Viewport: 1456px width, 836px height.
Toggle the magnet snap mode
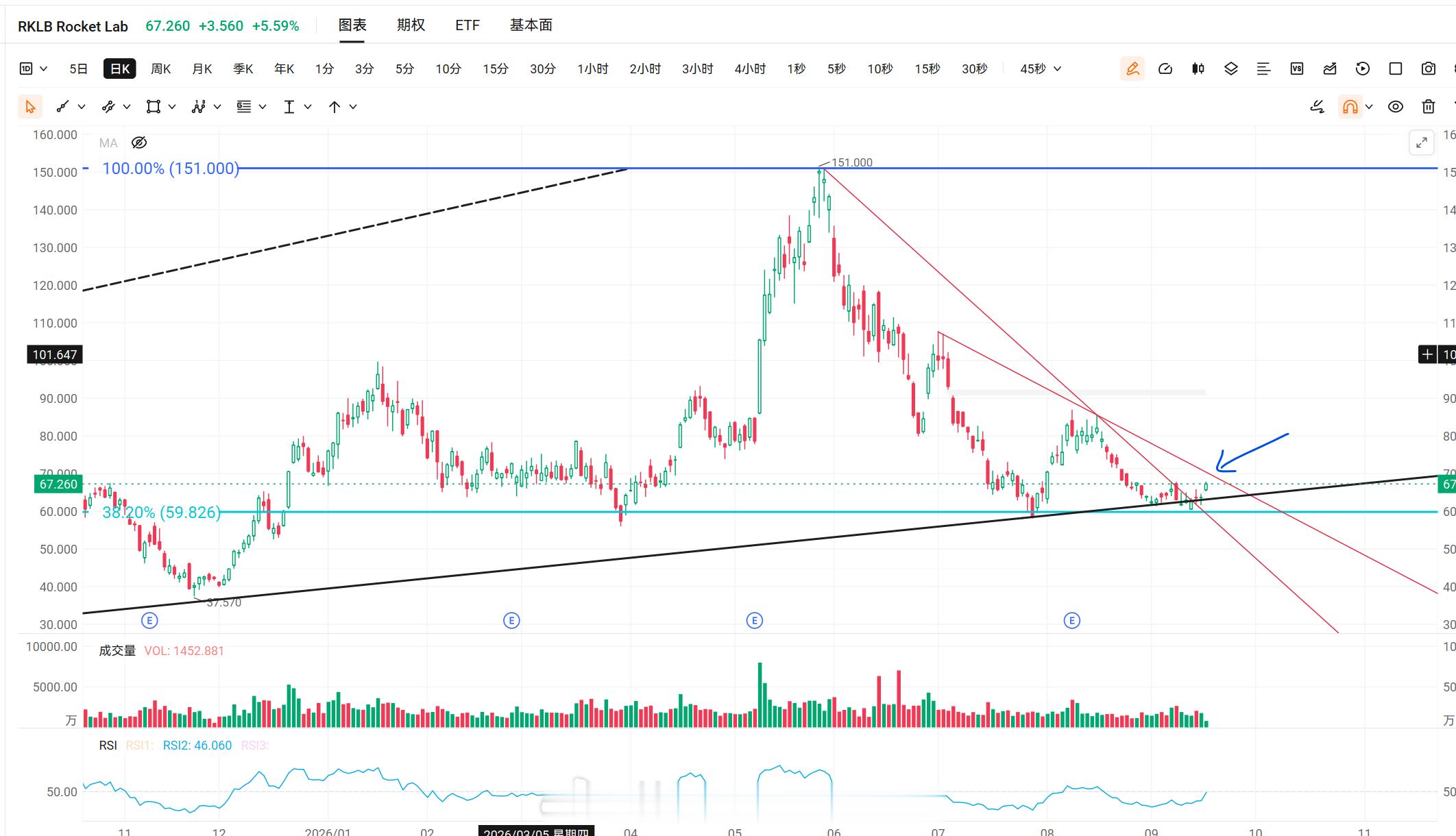click(1350, 107)
